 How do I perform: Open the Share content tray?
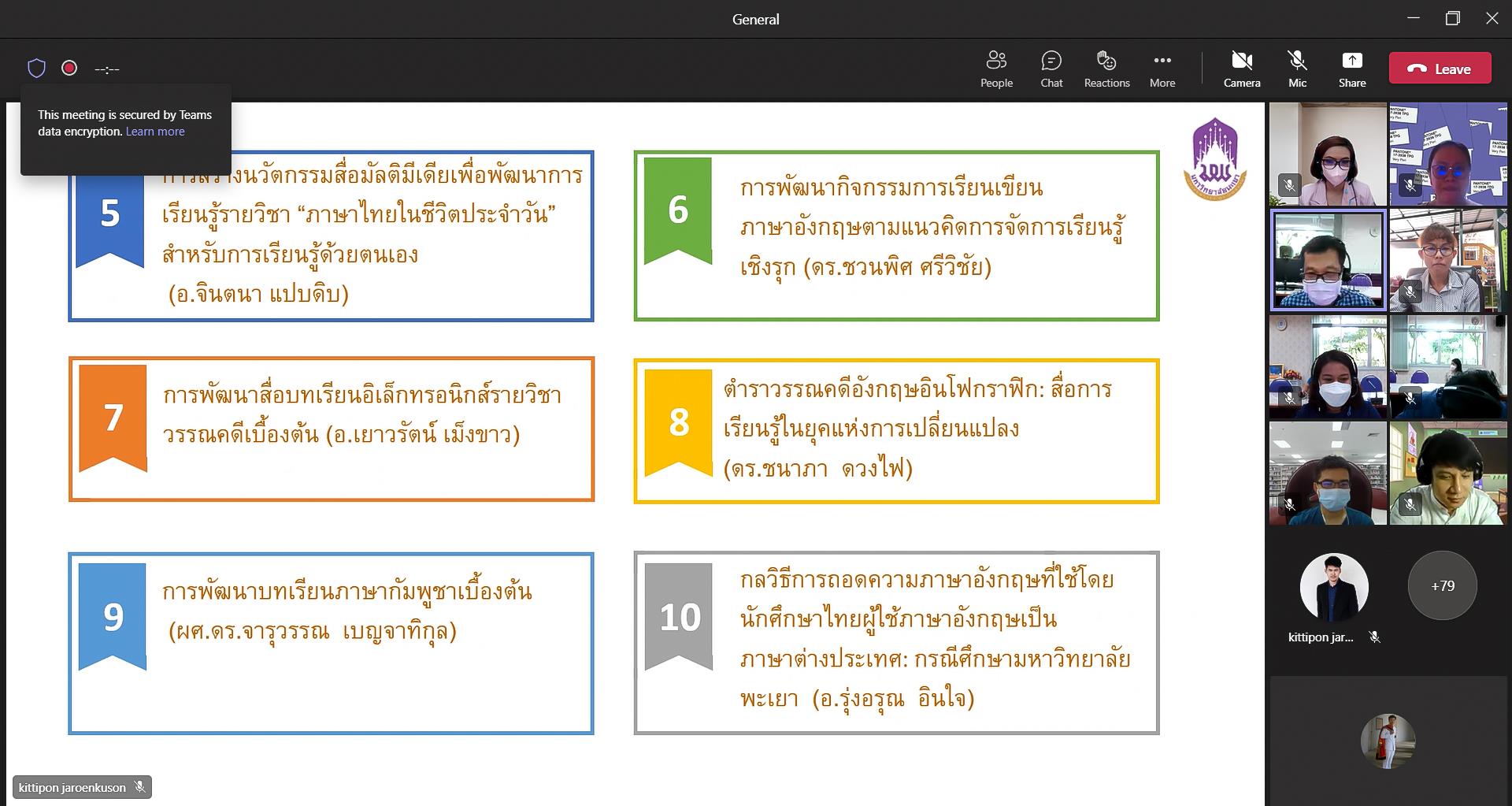[x=1352, y=69]
